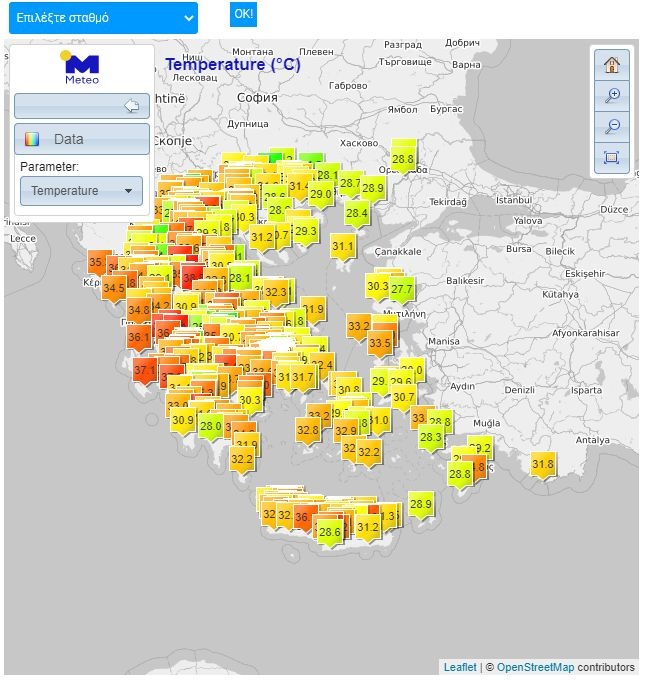Open the Data panel button
Viewport: 647px width, 683px height.
pos(81,139)
